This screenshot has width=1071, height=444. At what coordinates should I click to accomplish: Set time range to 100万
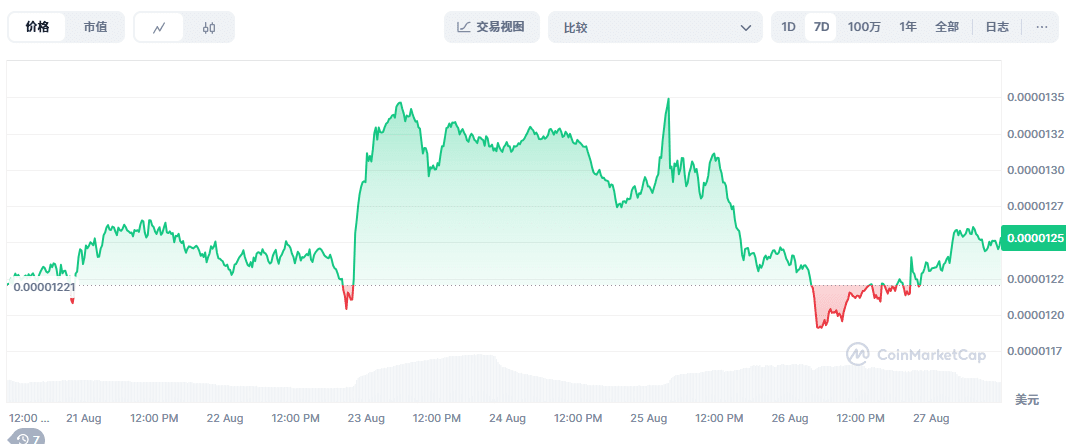(864, 27)
